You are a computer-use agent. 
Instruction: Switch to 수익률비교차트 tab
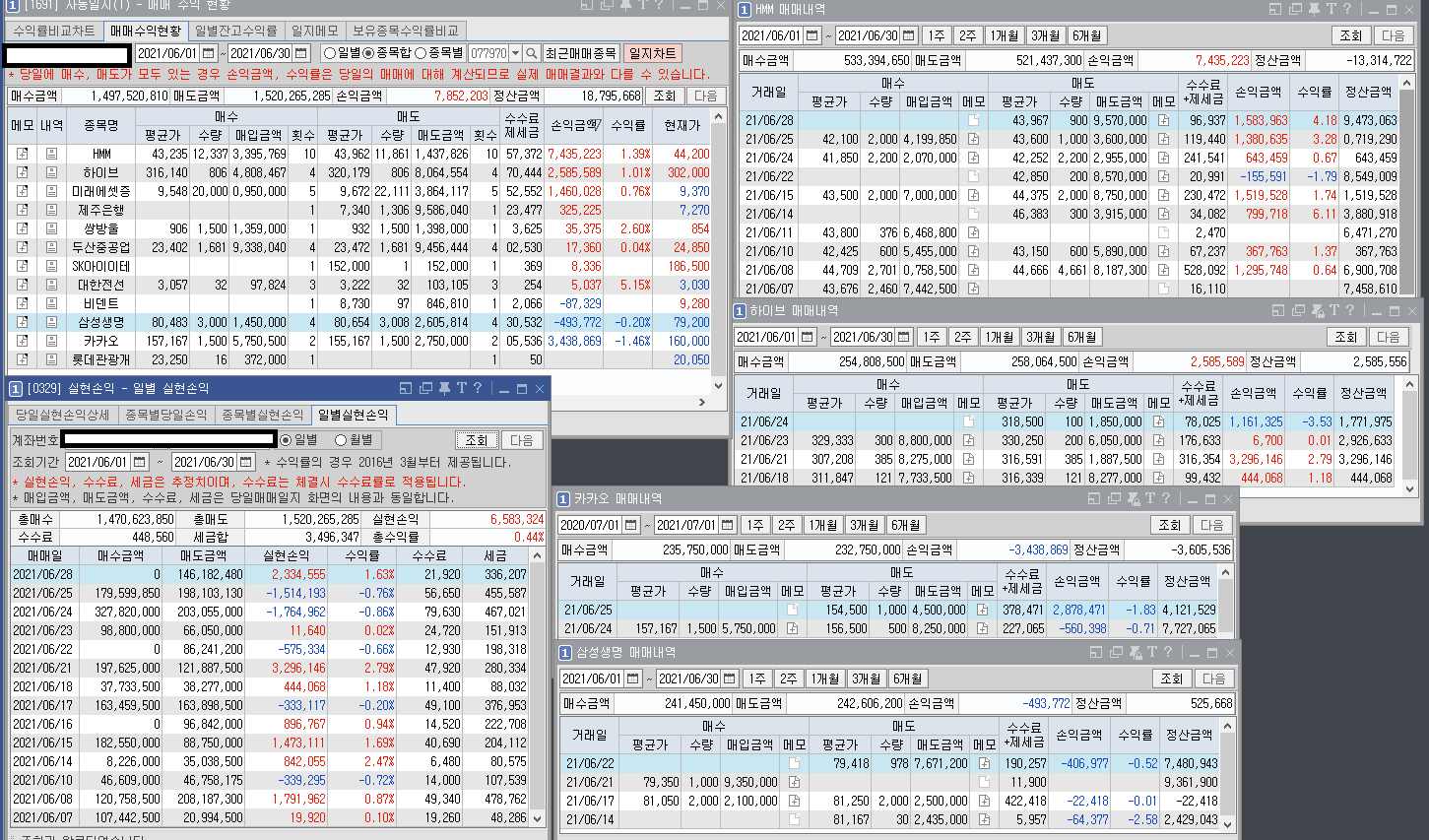click(54, 31)
